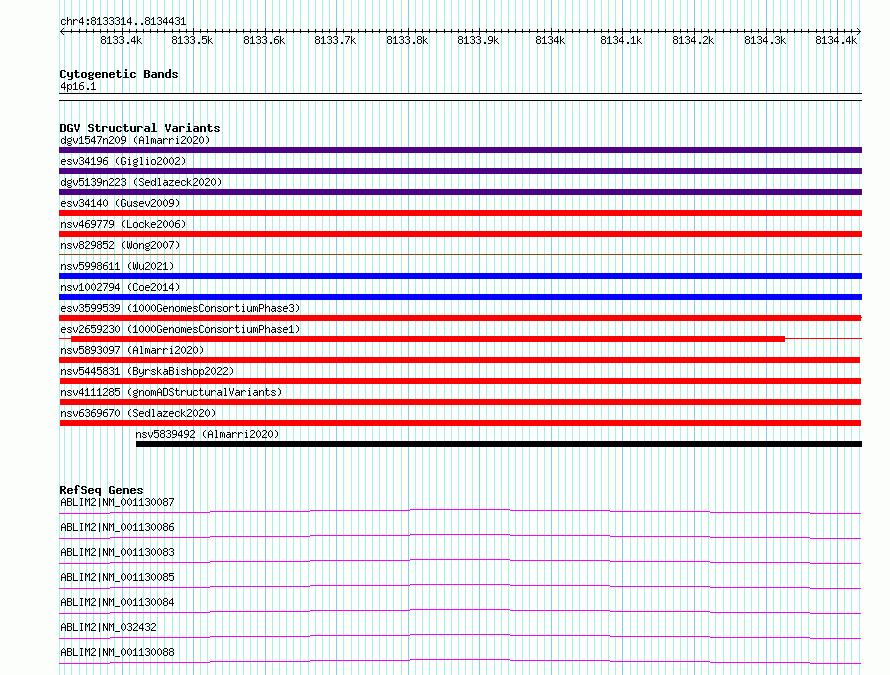Click the ABLIM2|NM_001130087 transcript label
The image size is (890, 675).
(117, 502)
